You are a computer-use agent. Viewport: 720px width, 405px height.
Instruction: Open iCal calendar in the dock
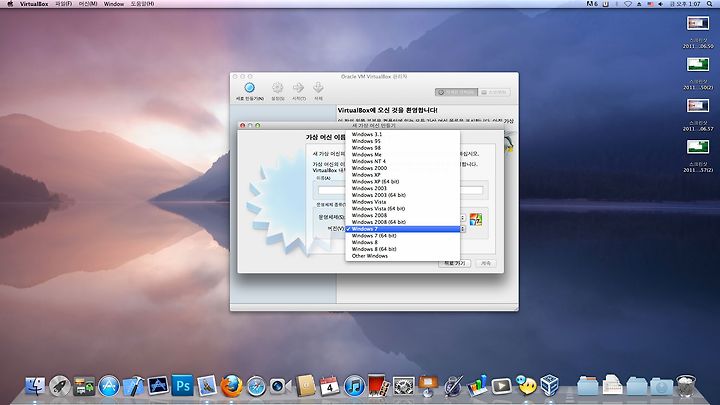tap(329, 386)
